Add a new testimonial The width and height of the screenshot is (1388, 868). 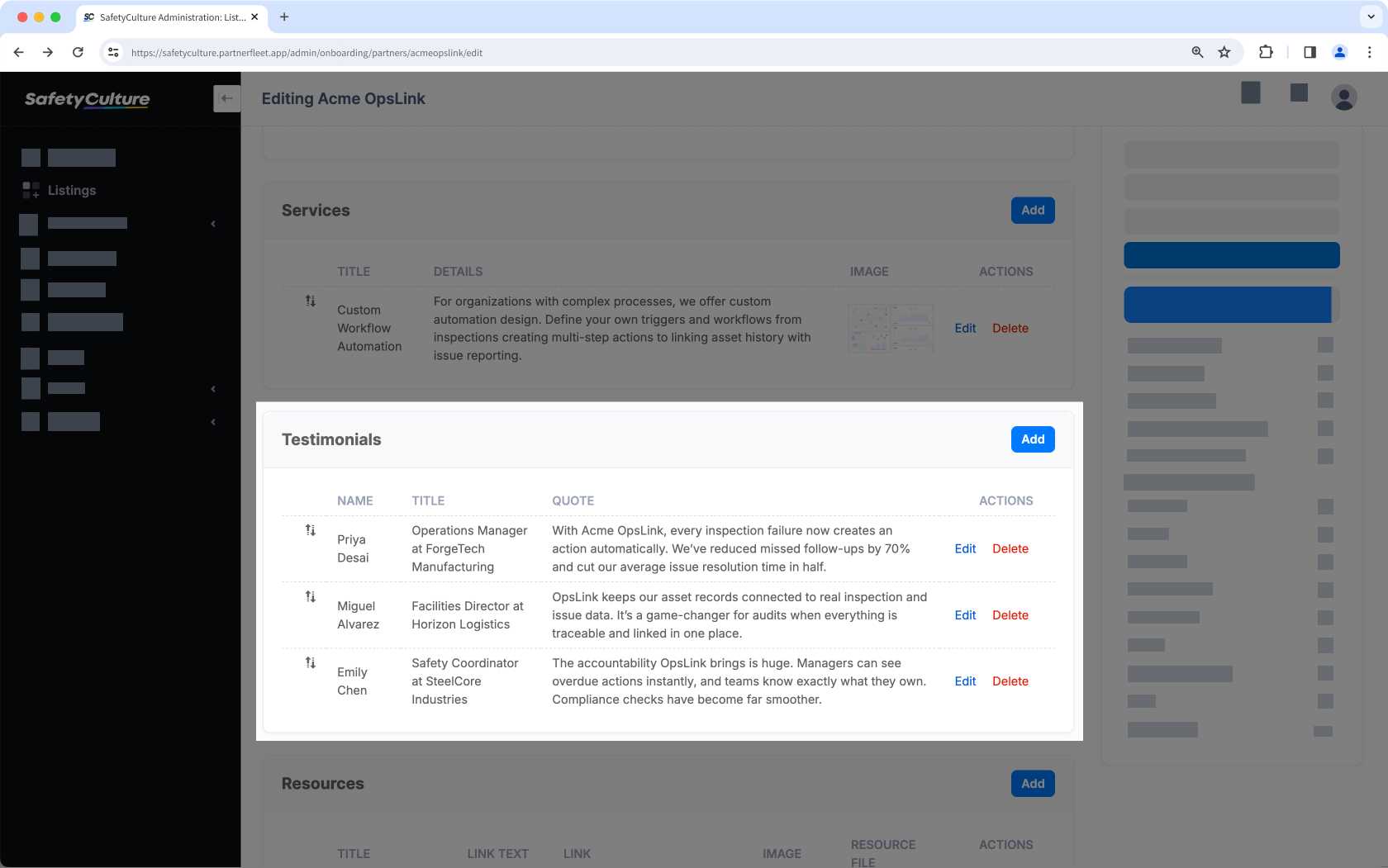[1033, 439]
